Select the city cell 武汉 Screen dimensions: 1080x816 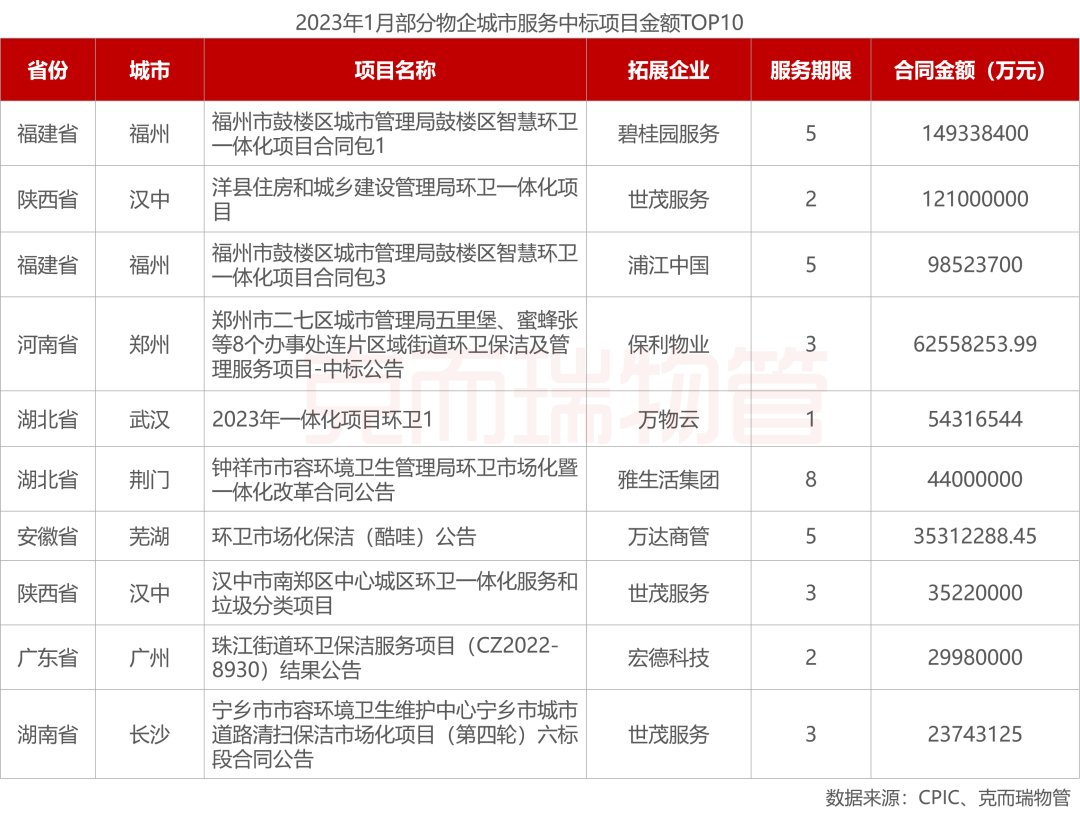(149, 419)
